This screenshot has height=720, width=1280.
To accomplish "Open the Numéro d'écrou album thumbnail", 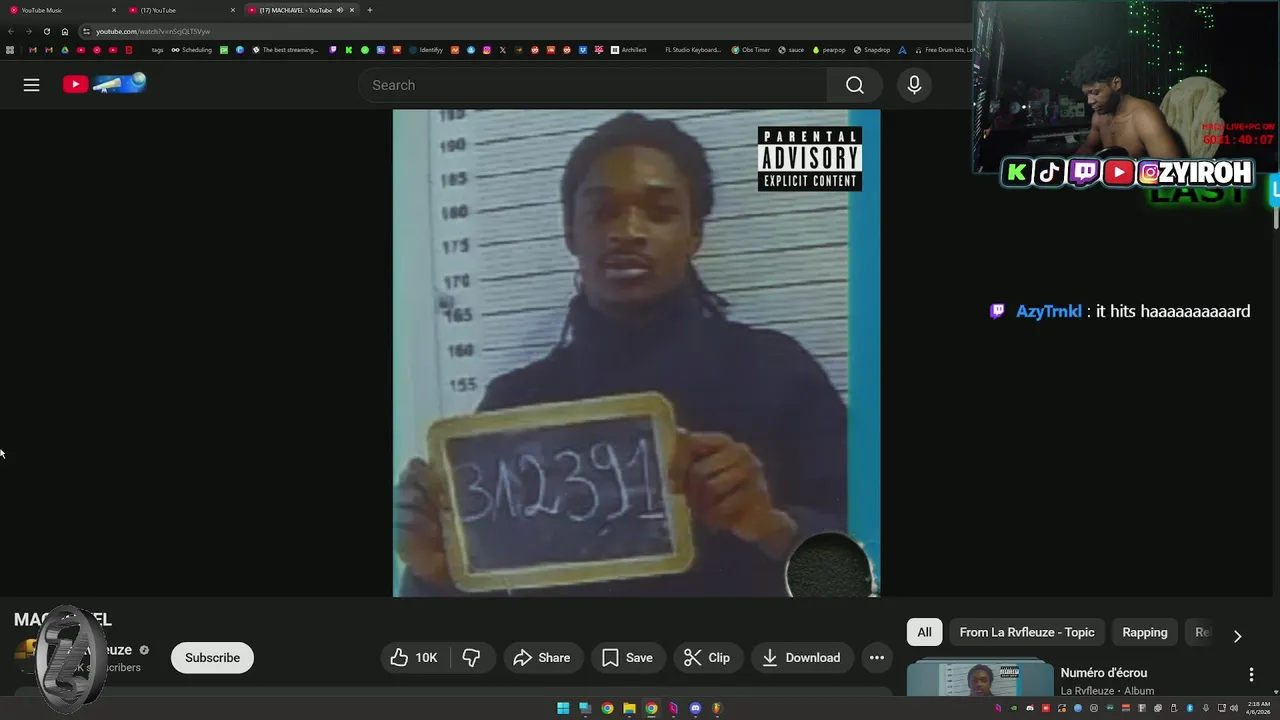I will [980, 678].
